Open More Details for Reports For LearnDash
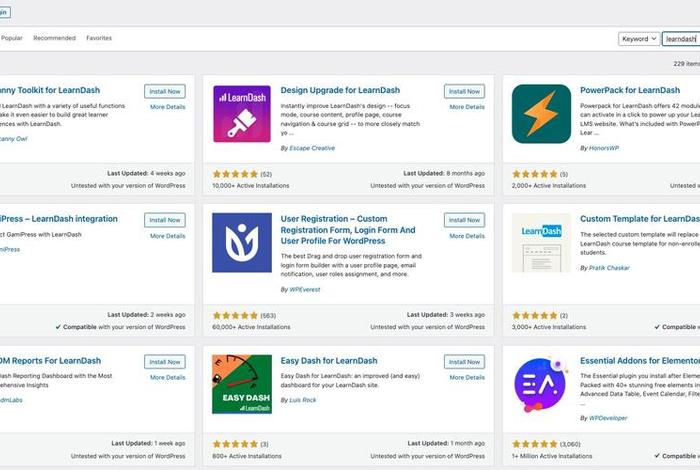 point(167,377)
